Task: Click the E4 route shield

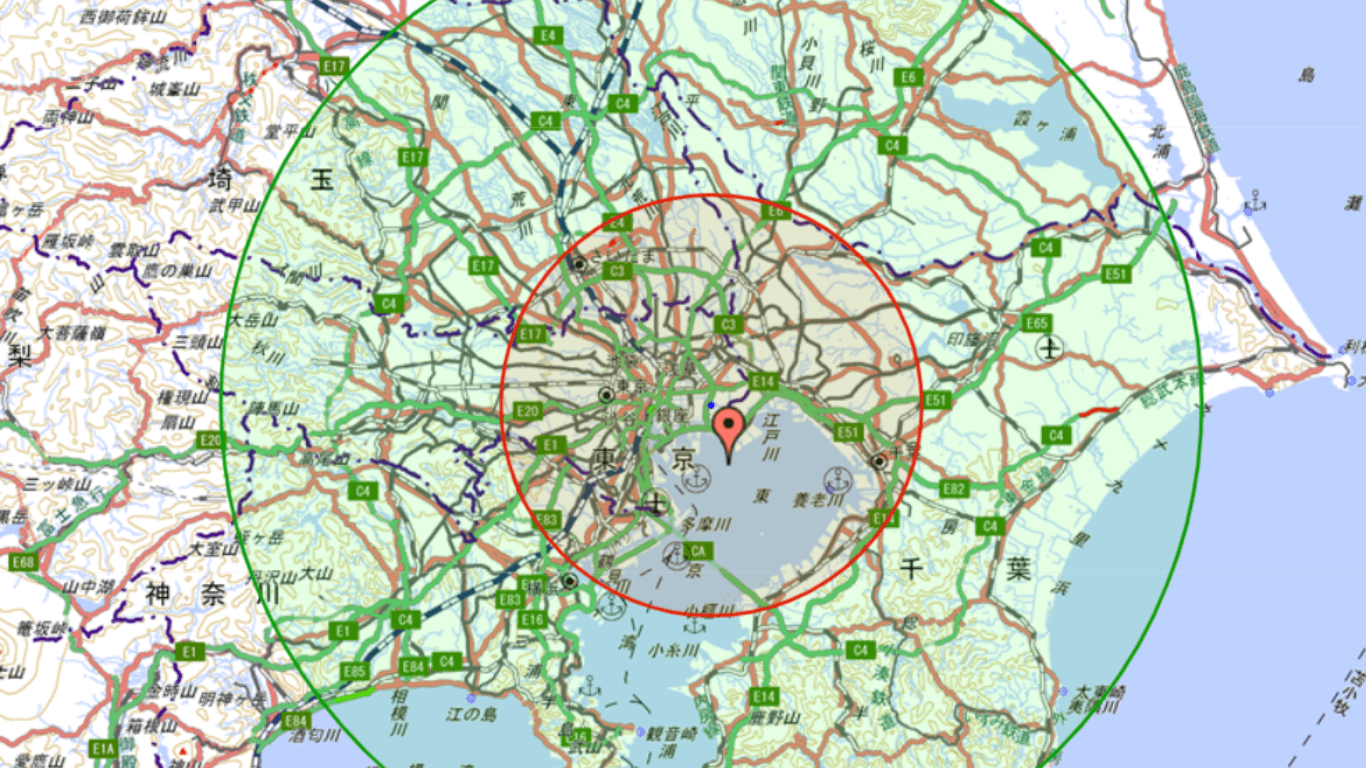Action: point(546,35)
